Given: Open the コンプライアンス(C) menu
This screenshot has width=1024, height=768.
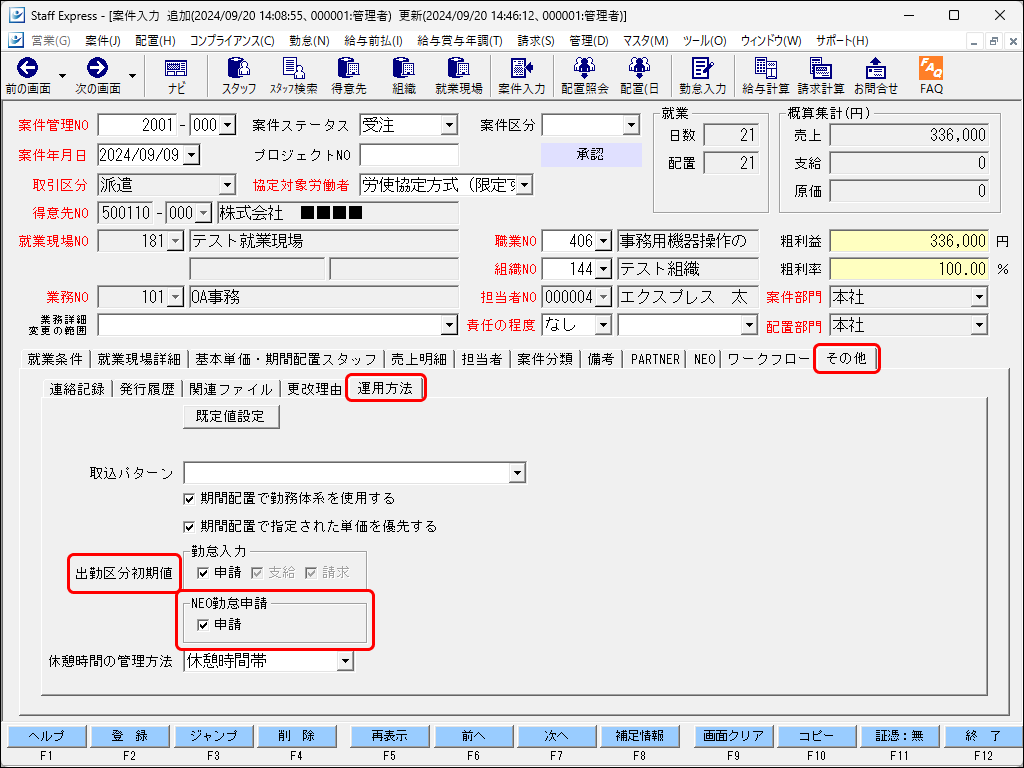Looking at the screenshot, I should (232, 40).
